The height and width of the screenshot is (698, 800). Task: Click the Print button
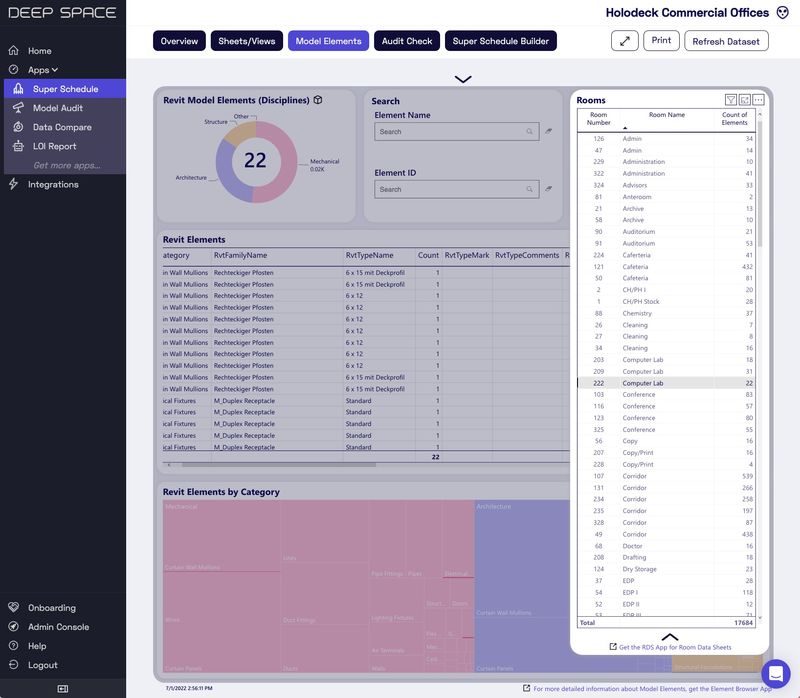661,40
